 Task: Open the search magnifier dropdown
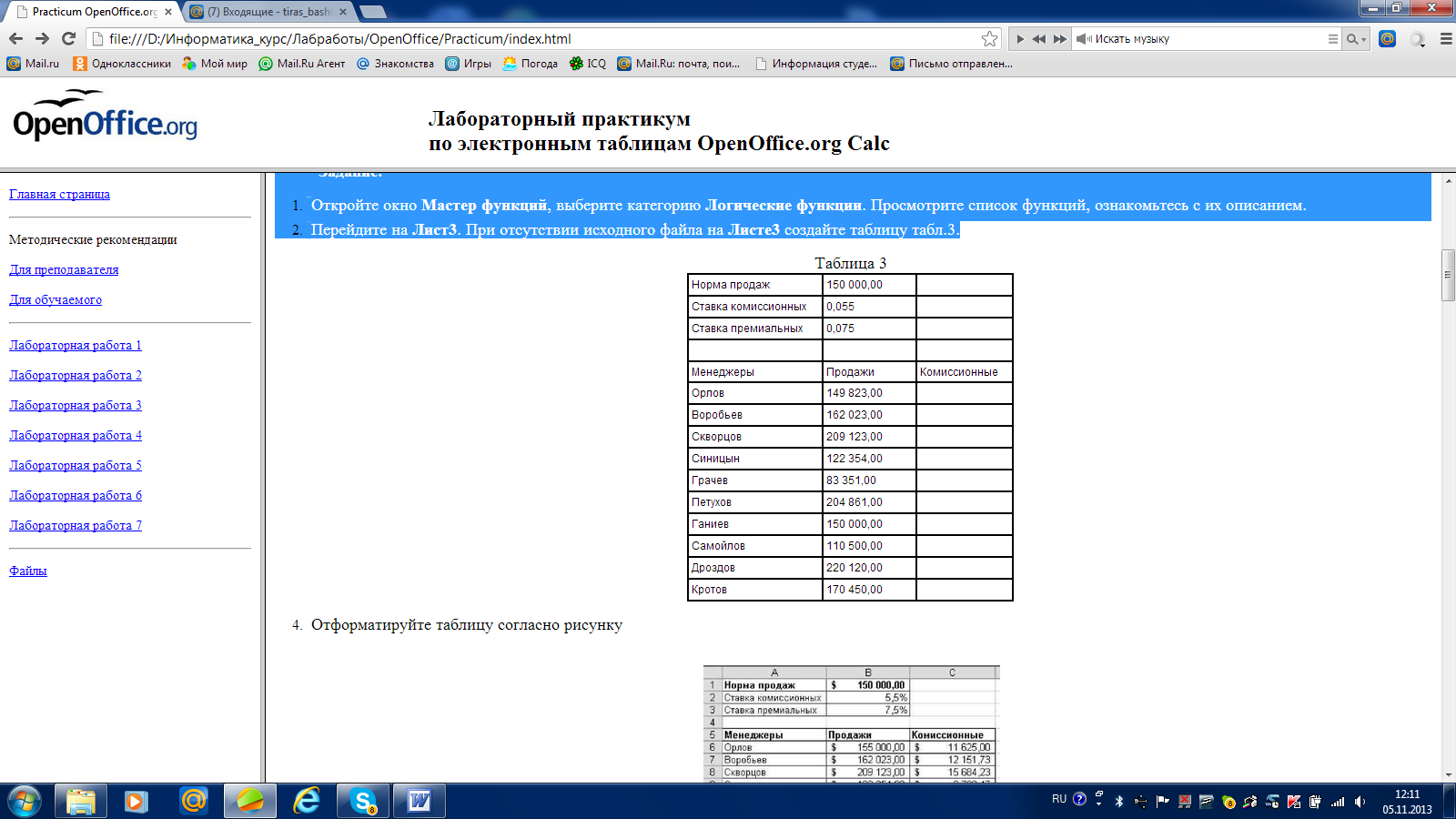tap(1356, 39)
